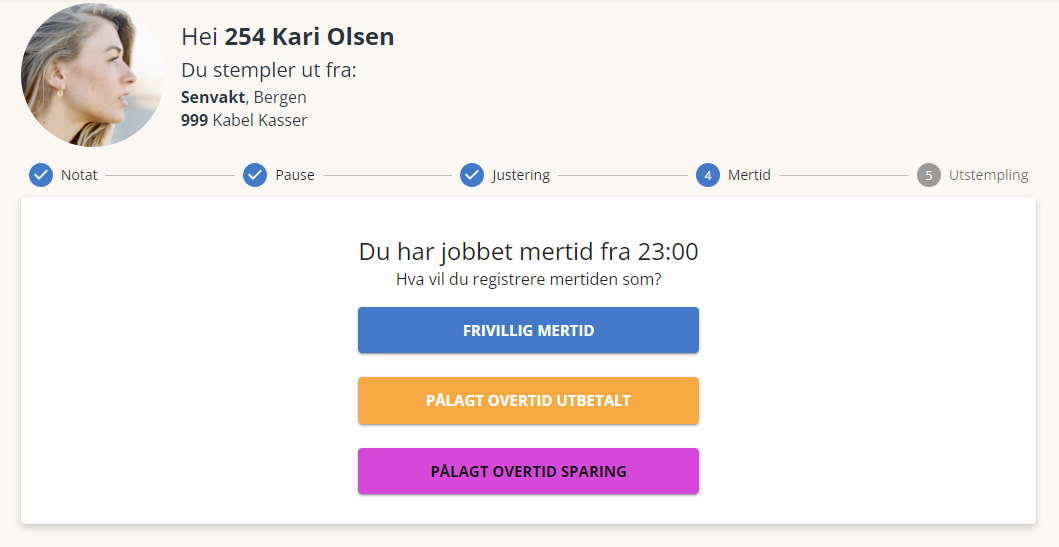The image size is (1059, 547).
Task: Click the heading Du har jobbet mertid fra 23:00
Action: pos(528,251)
